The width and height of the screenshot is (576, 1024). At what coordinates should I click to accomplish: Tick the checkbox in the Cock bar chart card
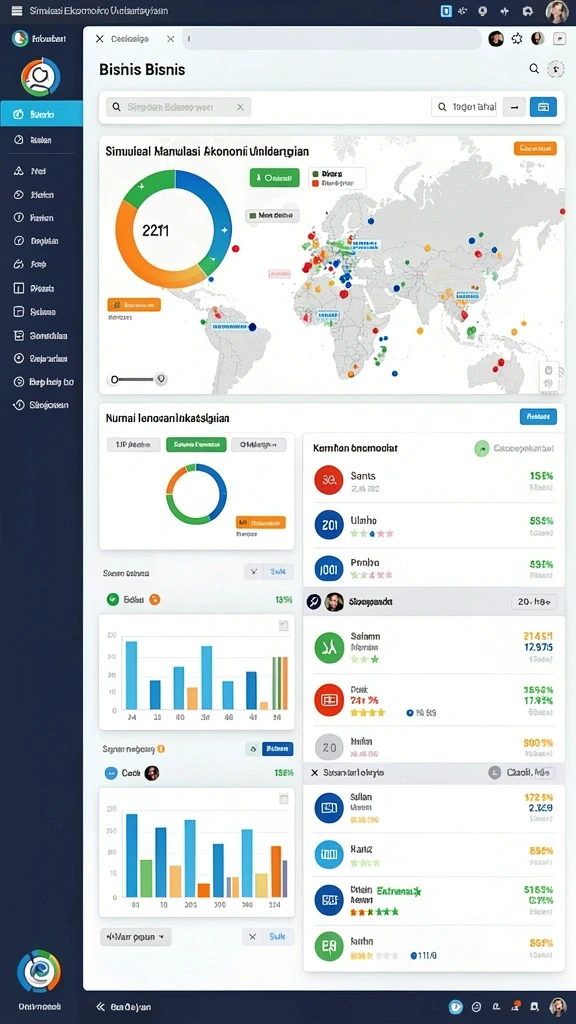coord(283,799)
